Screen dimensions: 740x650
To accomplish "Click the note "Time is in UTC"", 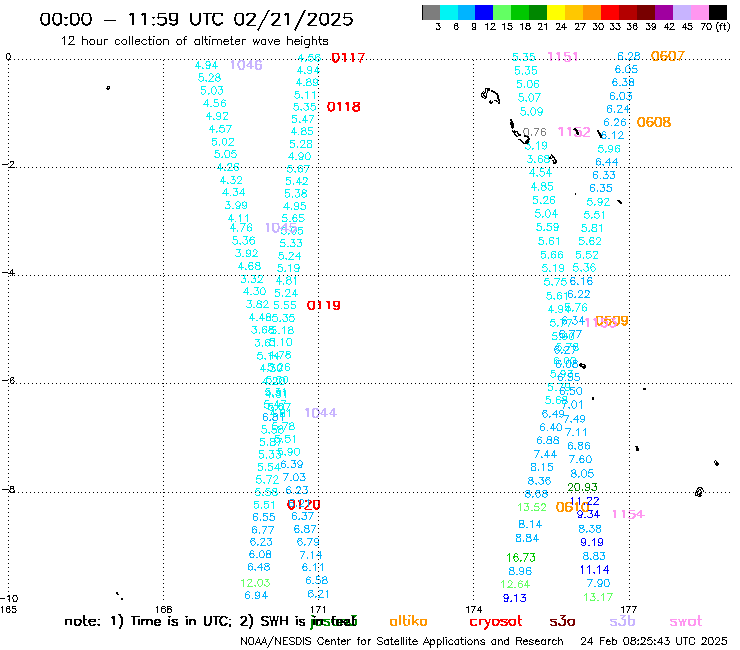I will click(x=181, y=621).
